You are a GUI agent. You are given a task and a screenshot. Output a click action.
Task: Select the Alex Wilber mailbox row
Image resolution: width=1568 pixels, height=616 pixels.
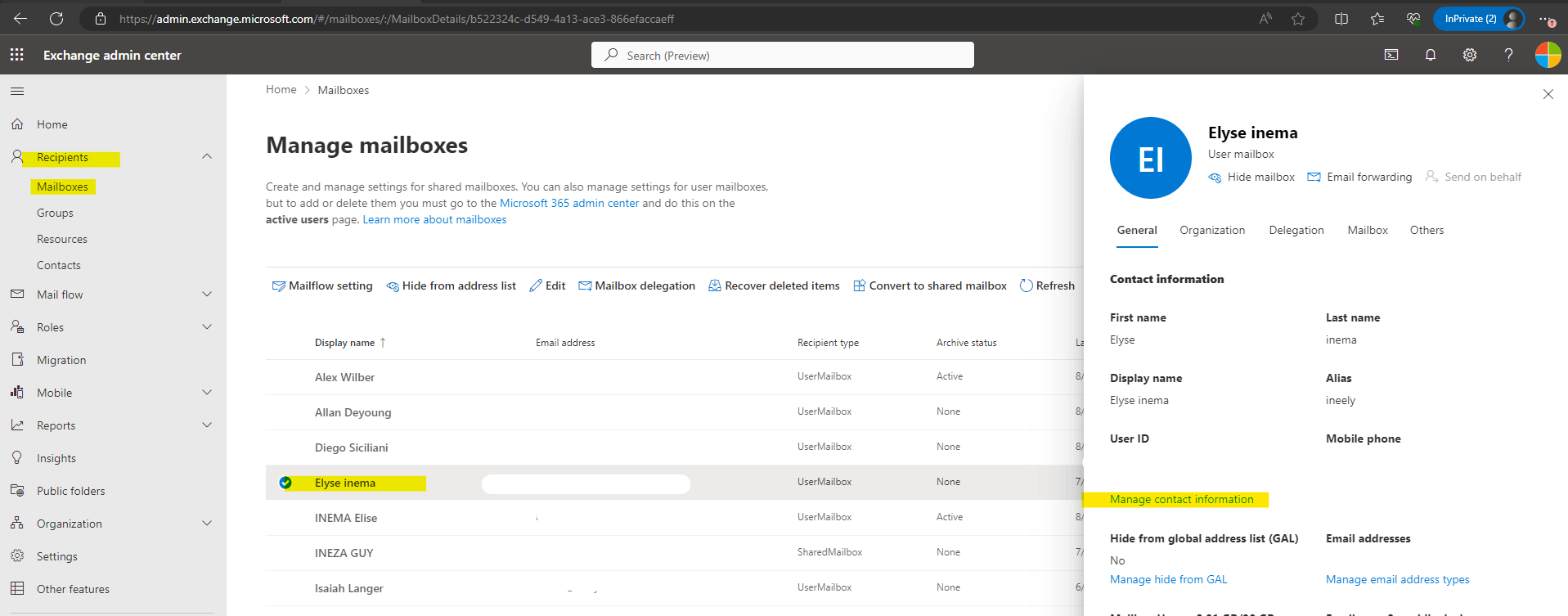pyautogui.click(x=675, y=377)
